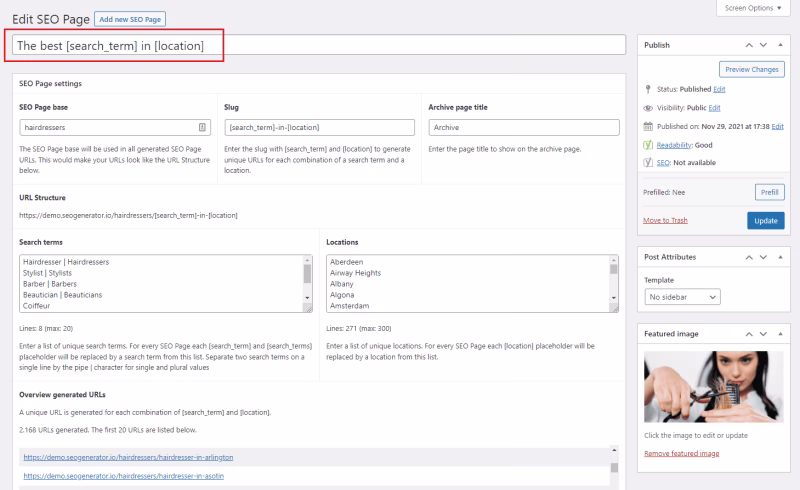The image size is (800, 490).
Task: Click Move to Trash link
Action: tap(665, 220)
